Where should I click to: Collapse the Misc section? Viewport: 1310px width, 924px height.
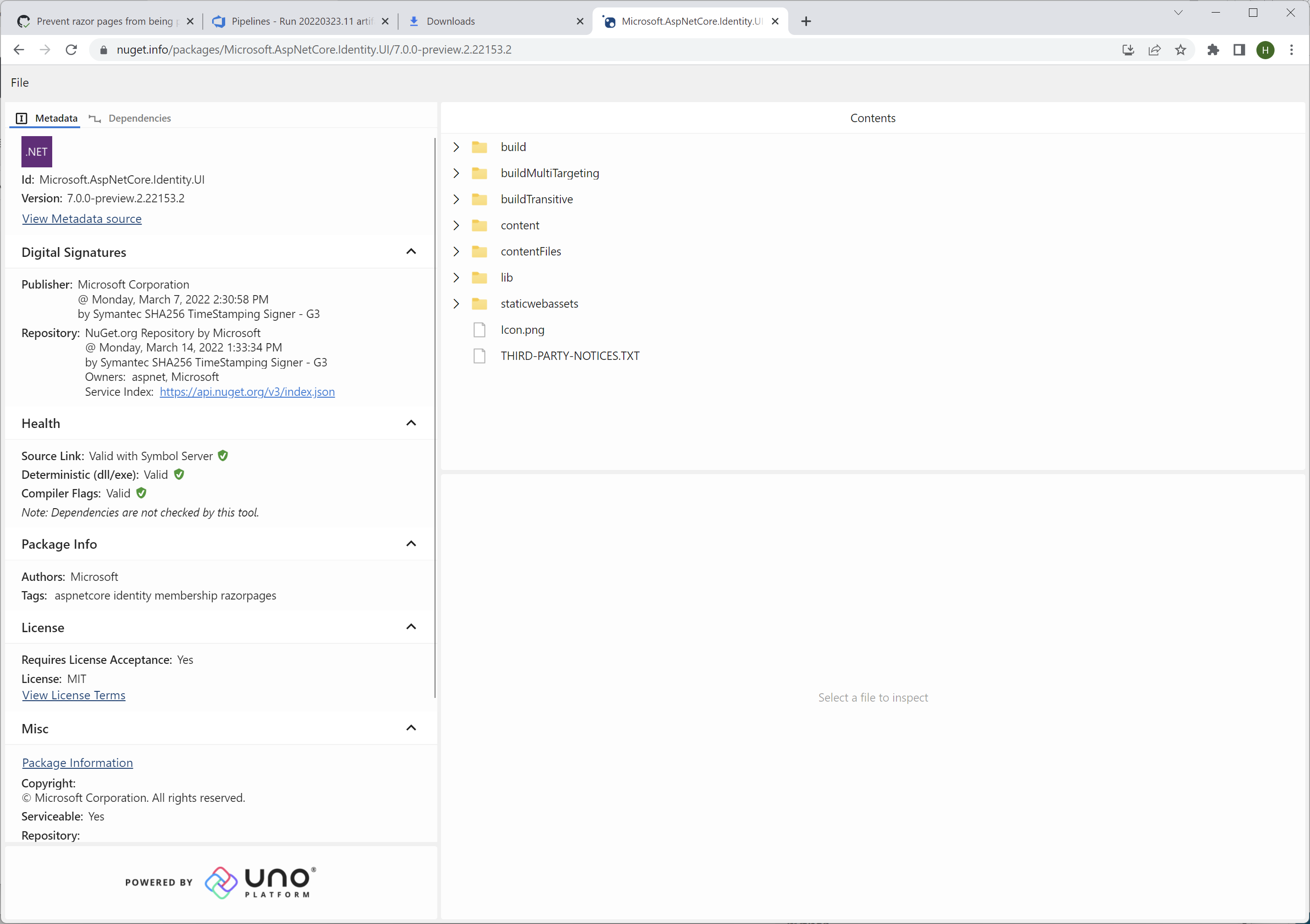pyautogui.click(x=411, y=728)
